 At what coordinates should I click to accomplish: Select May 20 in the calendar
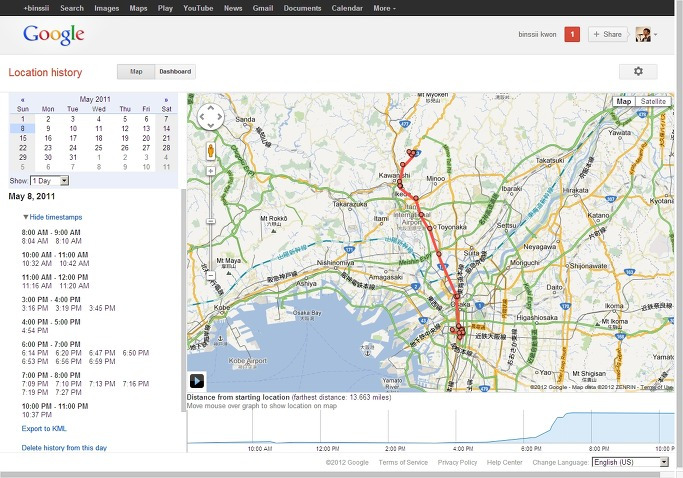(146, 138)
